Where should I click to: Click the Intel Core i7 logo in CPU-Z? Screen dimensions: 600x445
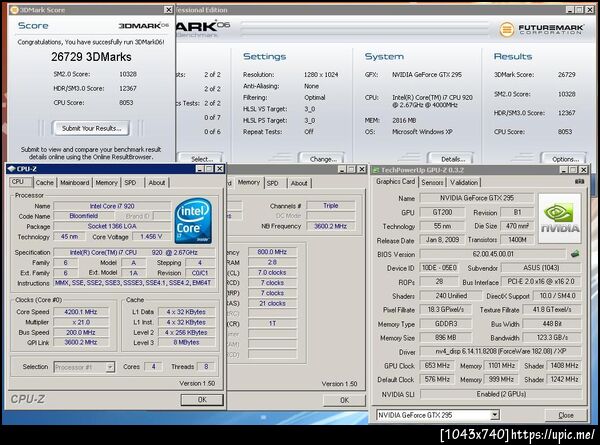(193, 221)
